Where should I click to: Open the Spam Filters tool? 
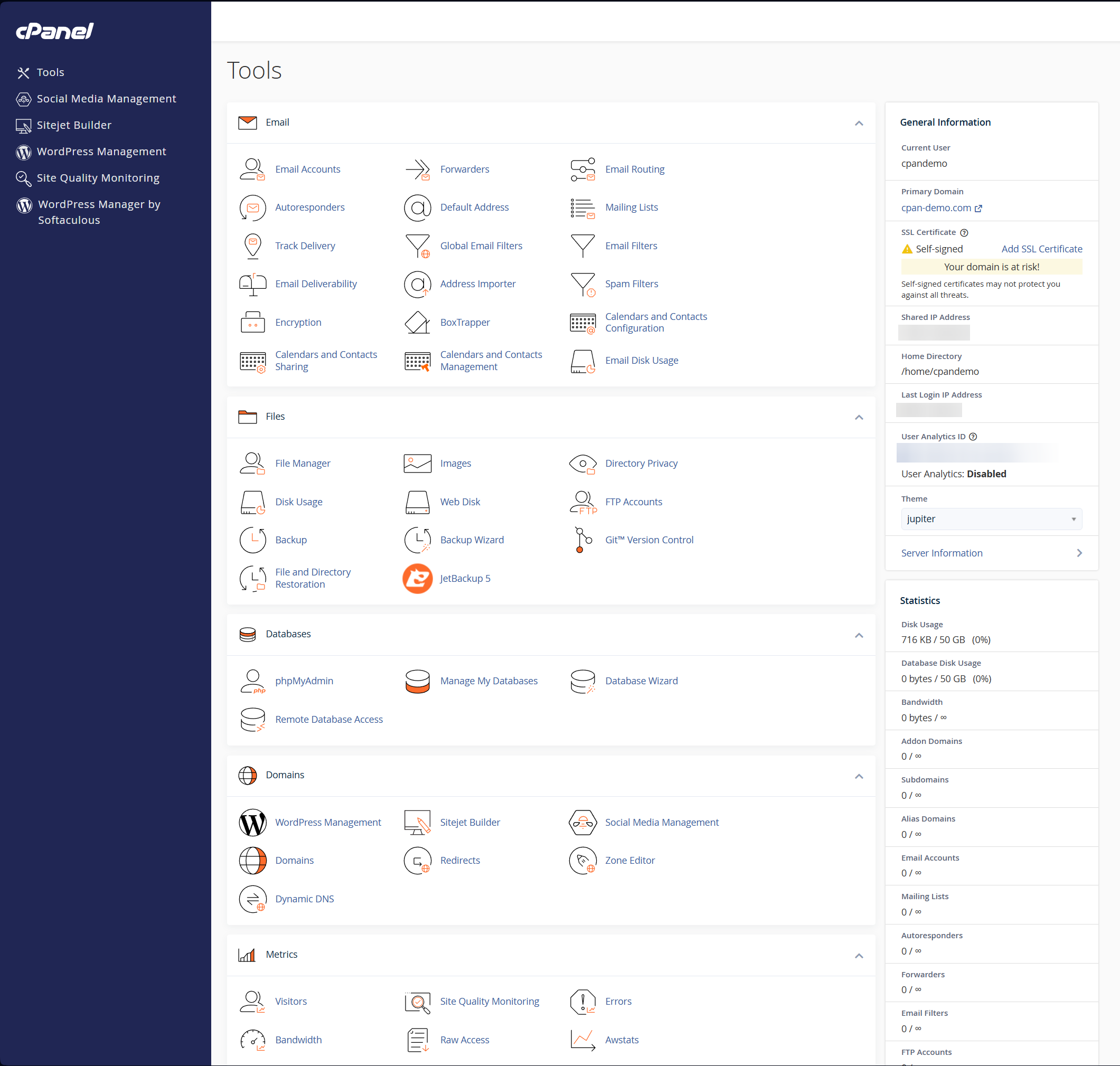coord(630,284)
